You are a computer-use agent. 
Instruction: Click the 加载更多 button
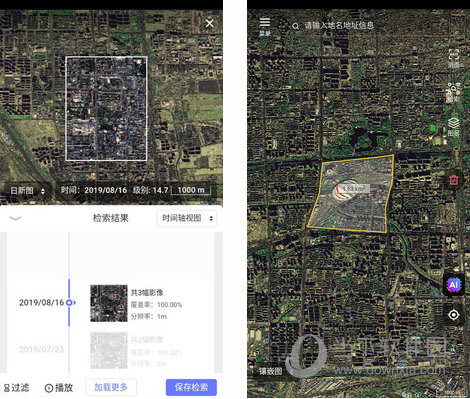coord(111,387)
